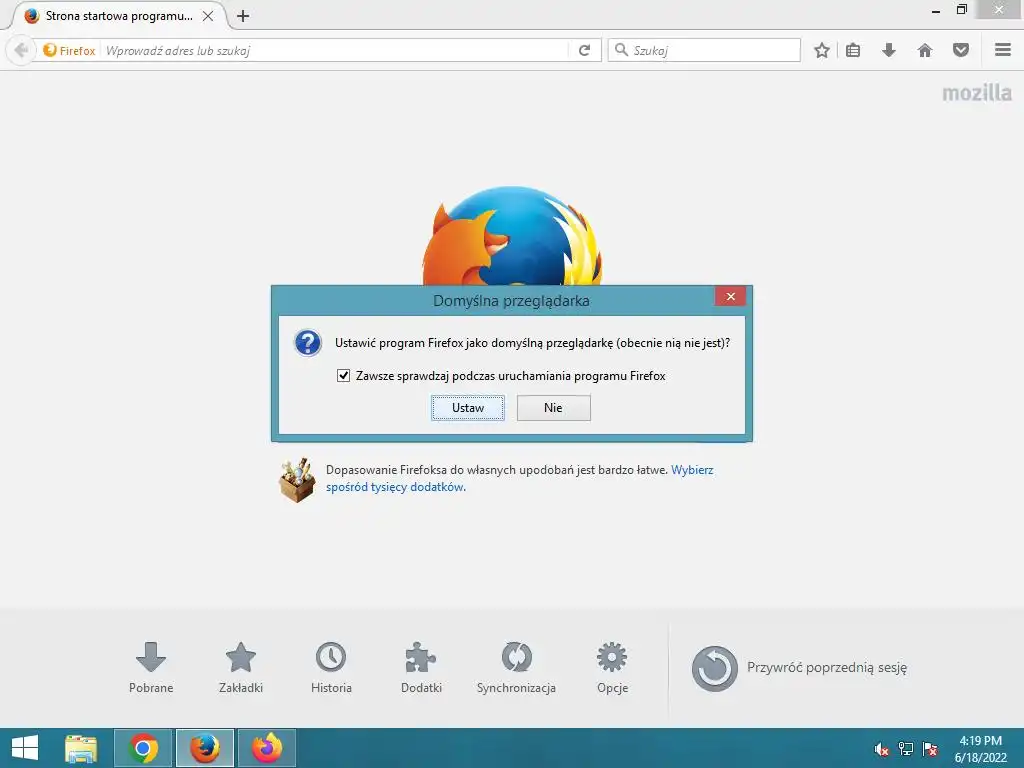This screenshot has height=768, width=1024.
Task: Open Opcje options shortcut
Action: click(x=613, y=667)
